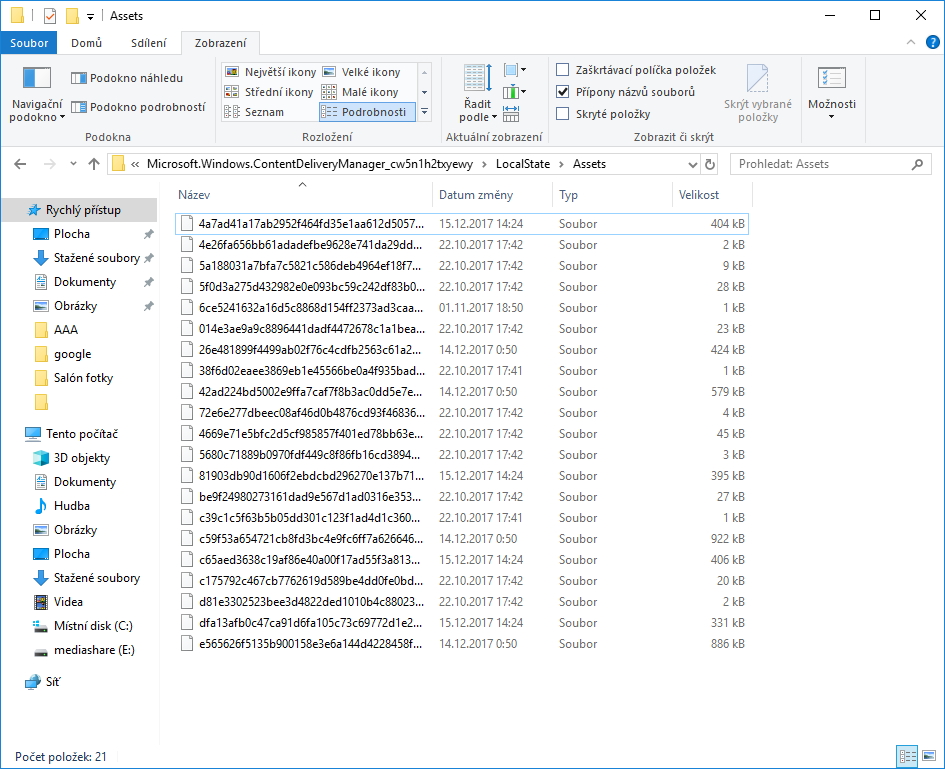The width and height of the screenshot is (945, 769).
Task: Switch to large thumbnails view in status bar
Action: pos(929,756)
